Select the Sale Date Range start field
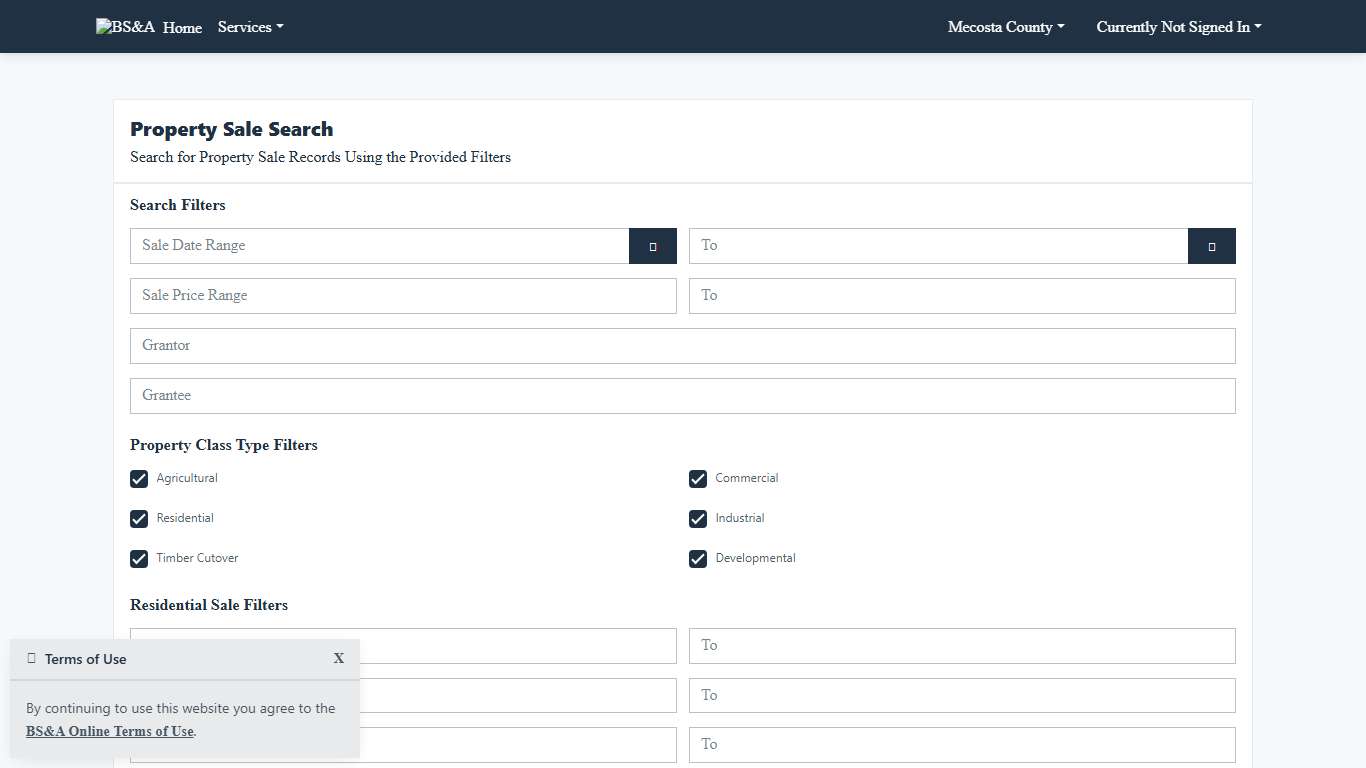The width and height of the screenshot is (1366, 768). click(379, 246)
